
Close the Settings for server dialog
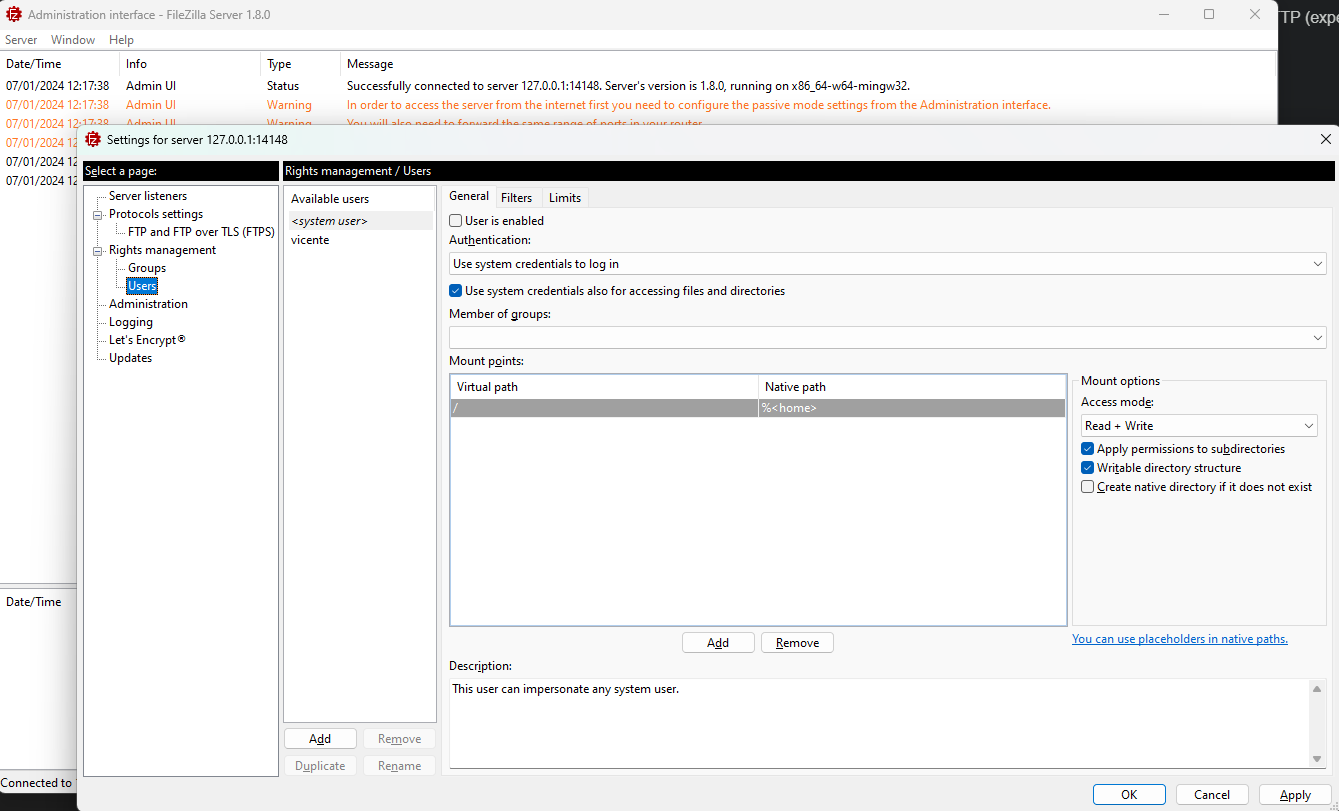(x=1326, y=139)
